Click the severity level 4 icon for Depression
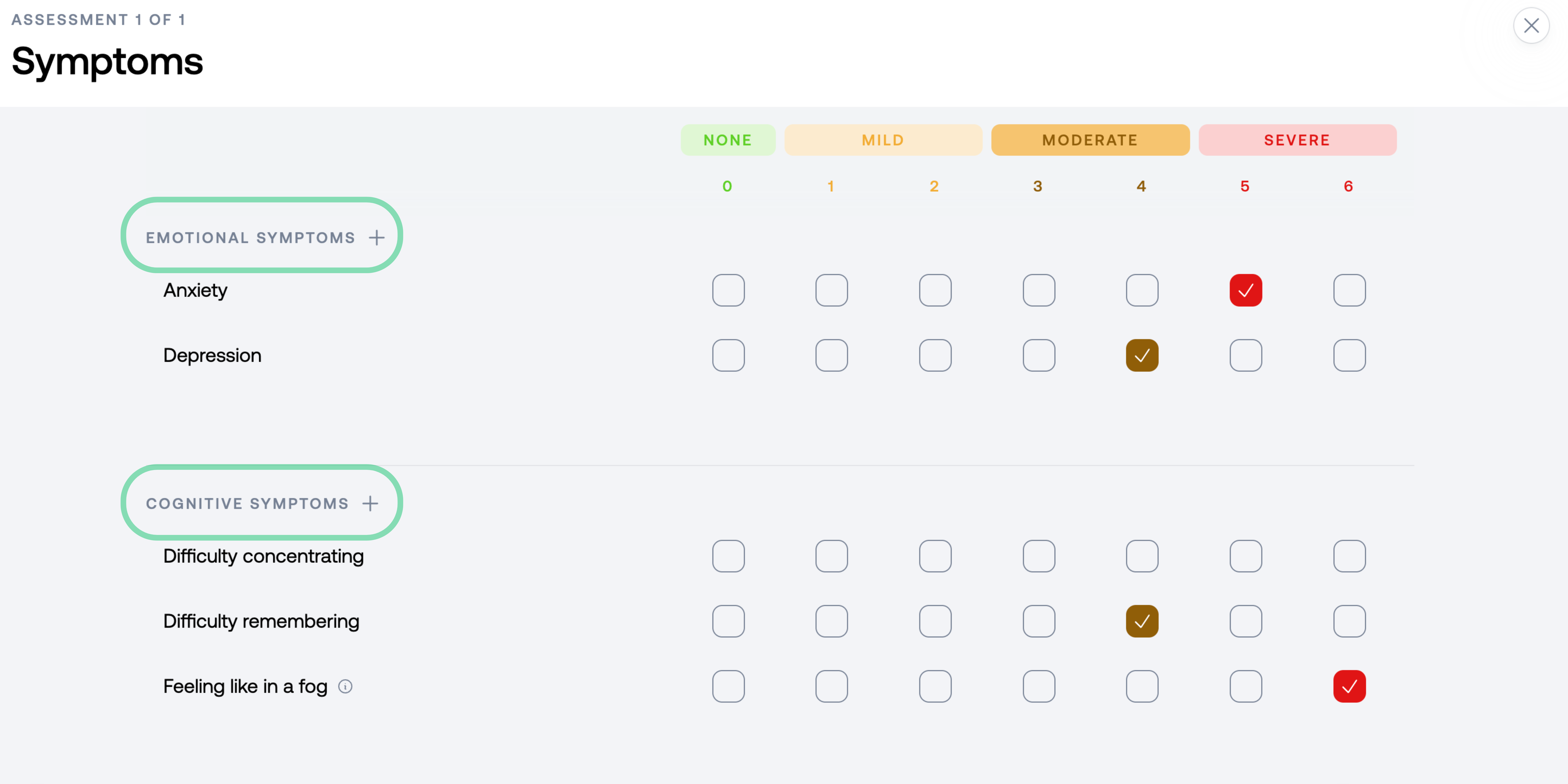The width and height of the screenshot is (1568, 784). point(1141,355)
